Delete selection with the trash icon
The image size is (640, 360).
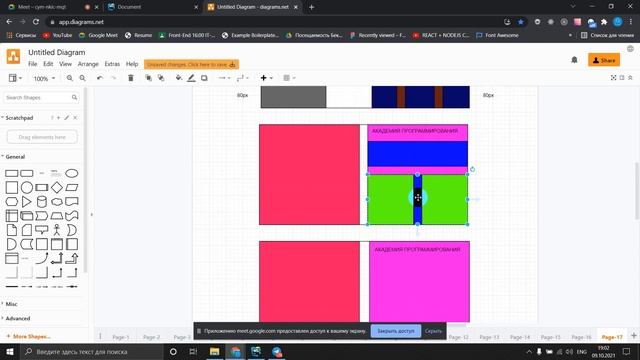click(x=131, y=78)
